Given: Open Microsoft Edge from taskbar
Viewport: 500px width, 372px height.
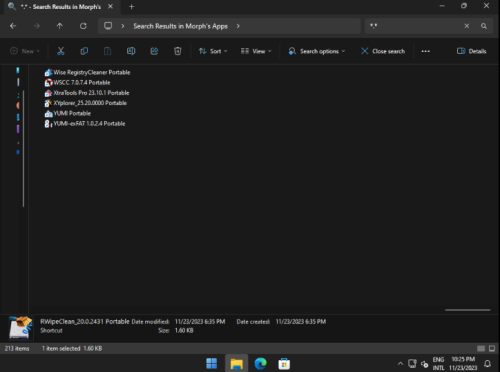Looking at the screenshot, I should tap(260, 363).
